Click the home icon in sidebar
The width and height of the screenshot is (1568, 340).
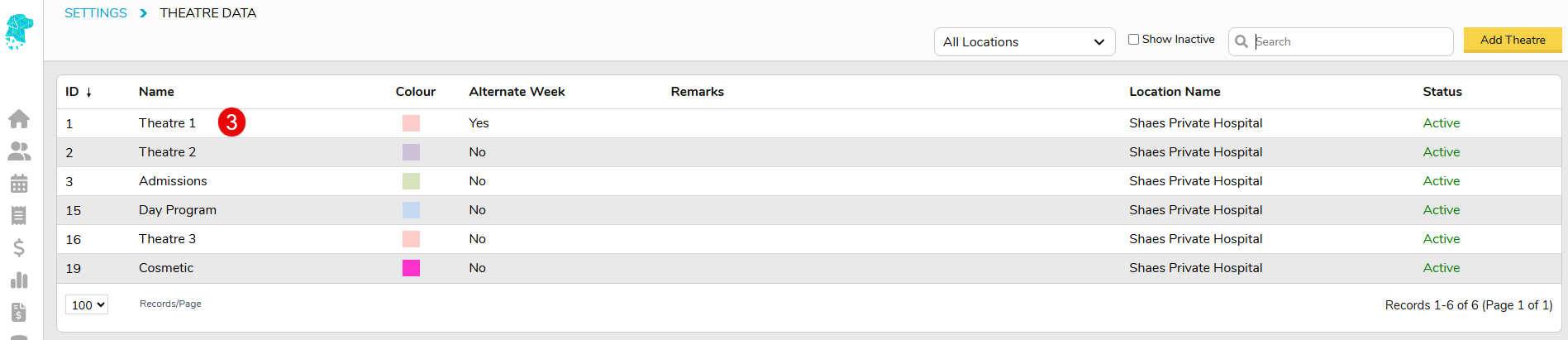coord(19,119)
